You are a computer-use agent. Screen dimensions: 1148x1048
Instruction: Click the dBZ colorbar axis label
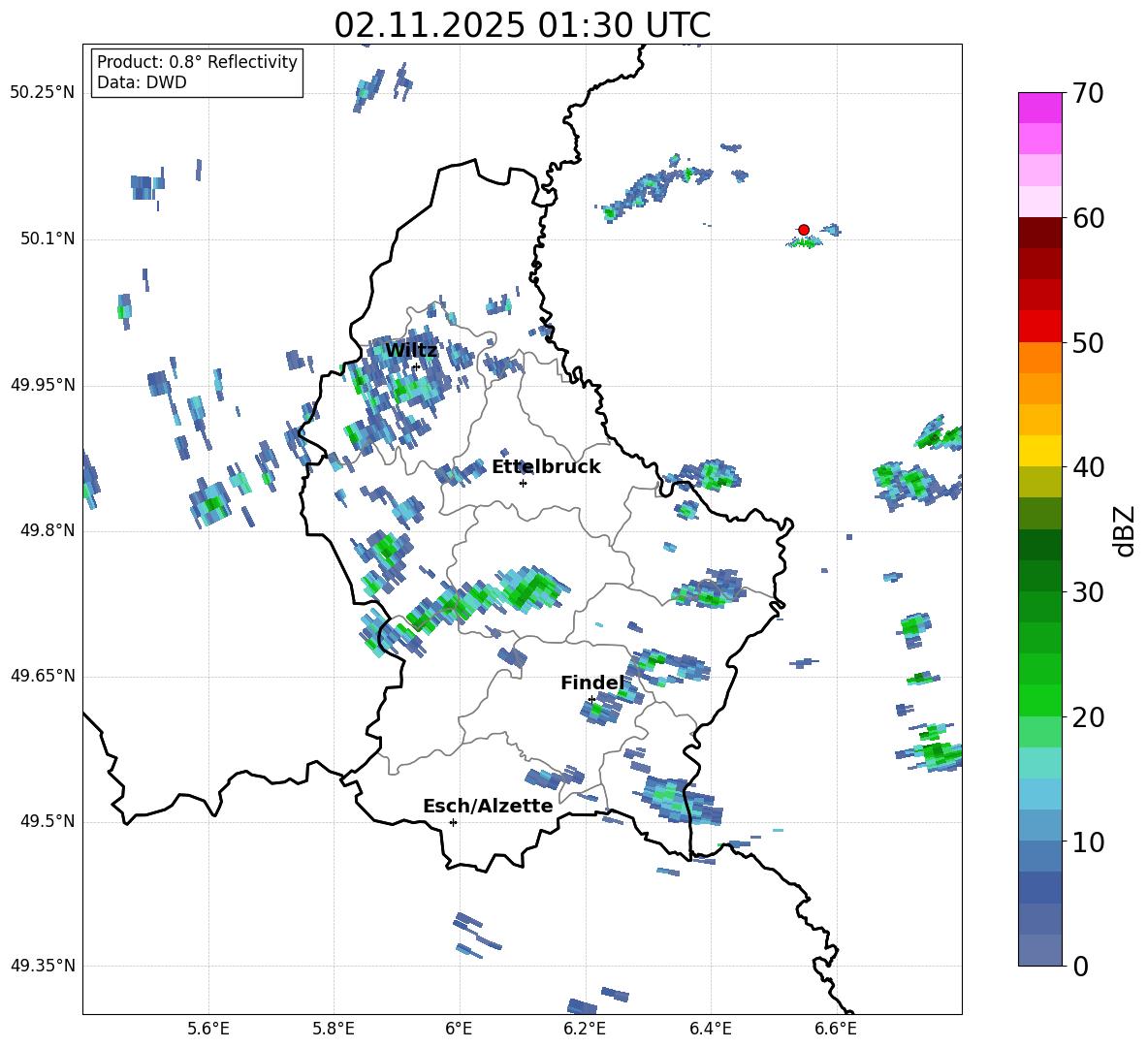[x=1125, y=530]
